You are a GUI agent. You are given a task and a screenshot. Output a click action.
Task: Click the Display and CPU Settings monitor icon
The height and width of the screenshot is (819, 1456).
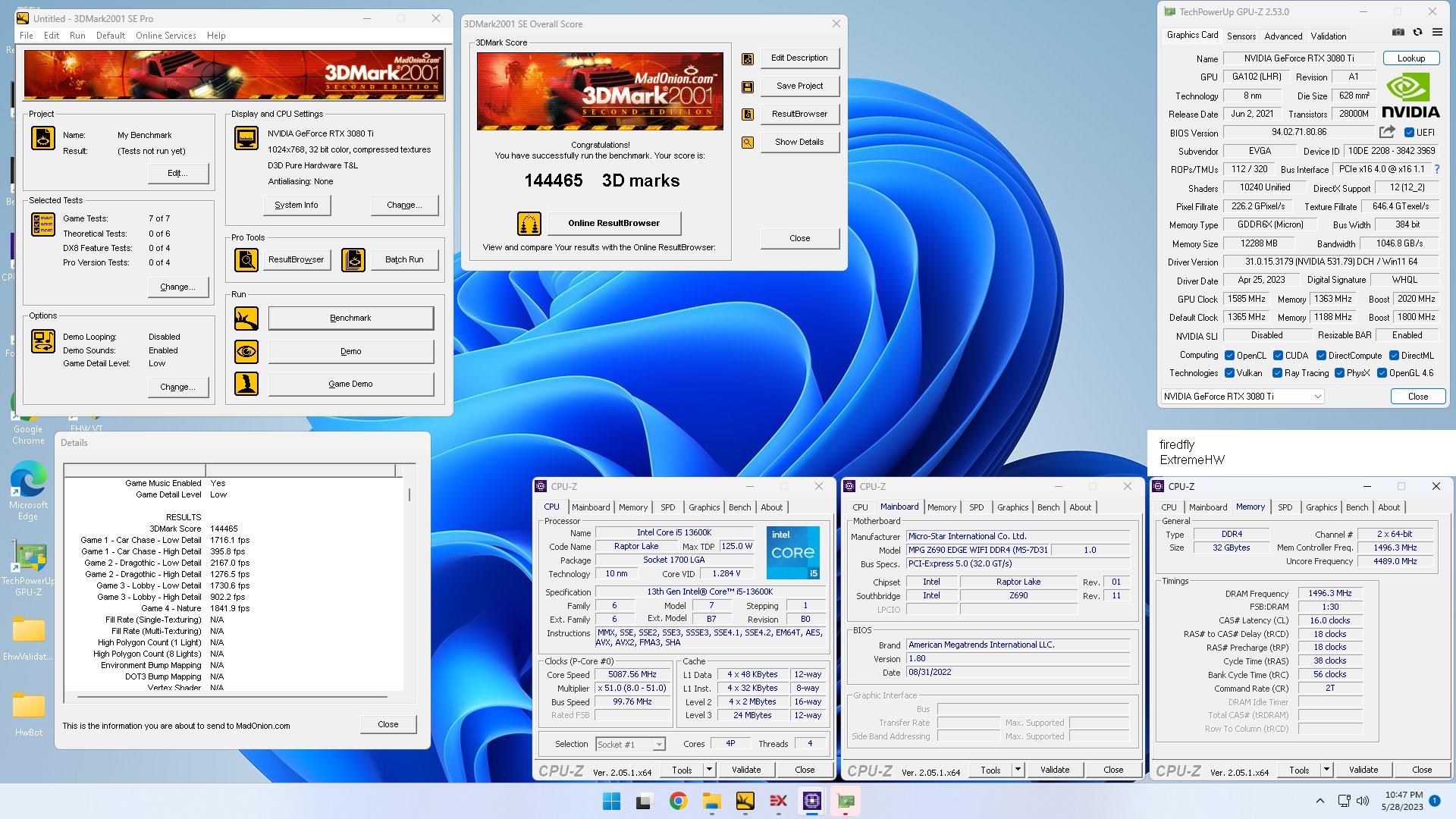[x=246, y=138]
